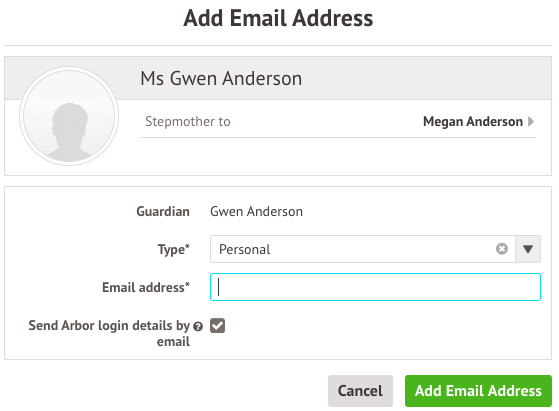
Task: Open the Type combo box showing Personal
Action: tap(375, 249)
